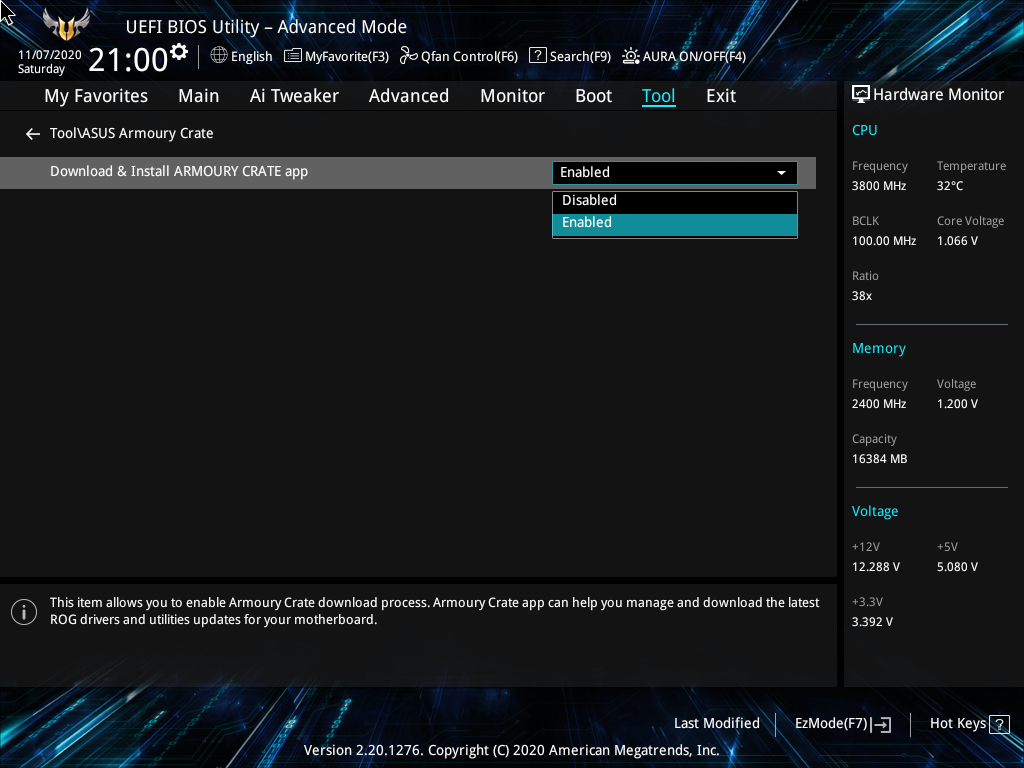
Task: Click the Tool\ASUS Armoury Crate breadcrumb text
Action: (132, 133)
